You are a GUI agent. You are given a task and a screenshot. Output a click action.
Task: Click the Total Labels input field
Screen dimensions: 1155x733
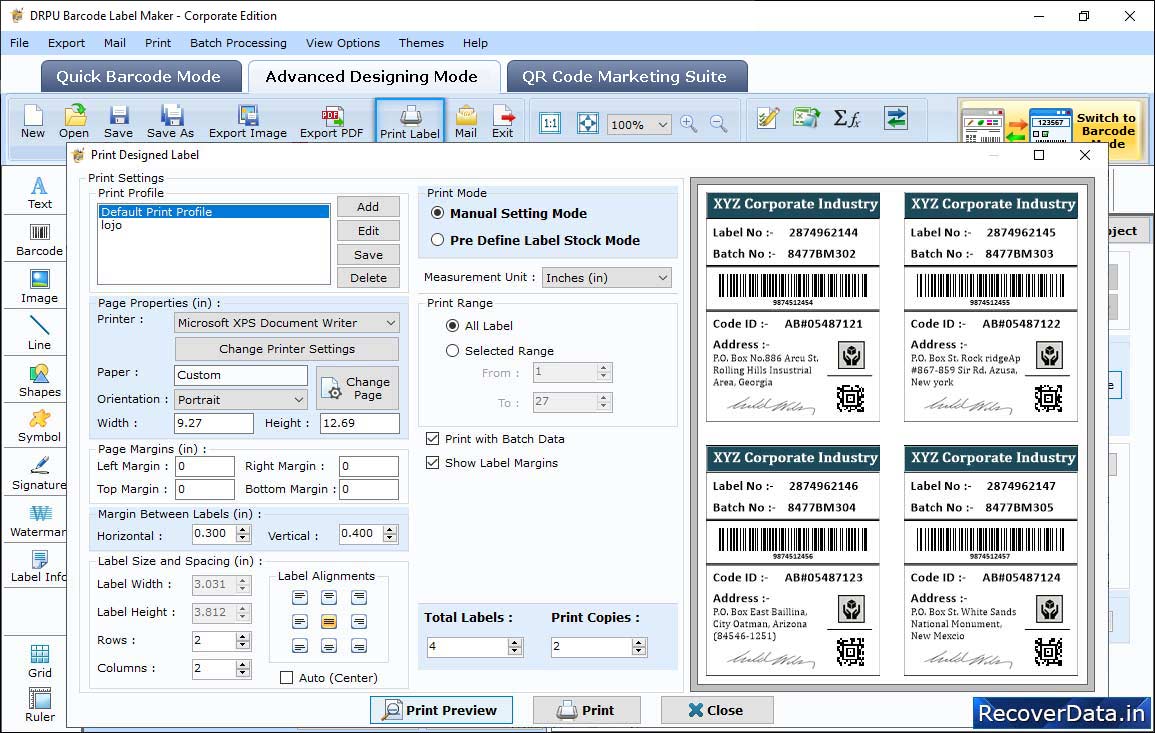(468, 647)
